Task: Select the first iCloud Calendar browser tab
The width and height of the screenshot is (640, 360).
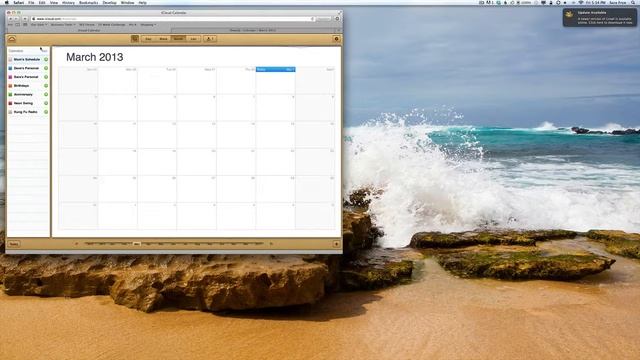Action: (89, 30)
